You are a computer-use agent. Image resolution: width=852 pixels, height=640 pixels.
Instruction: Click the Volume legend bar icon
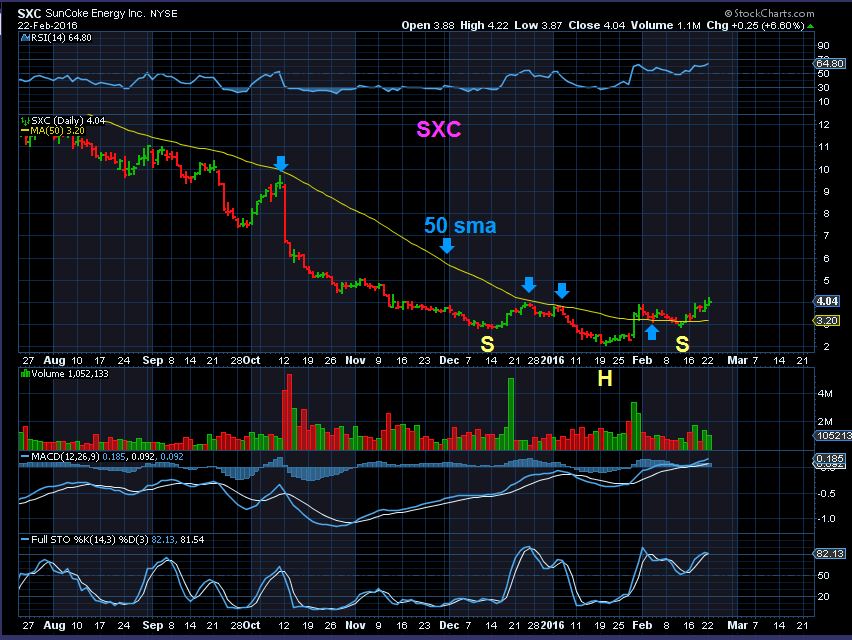tap(25, 374)
